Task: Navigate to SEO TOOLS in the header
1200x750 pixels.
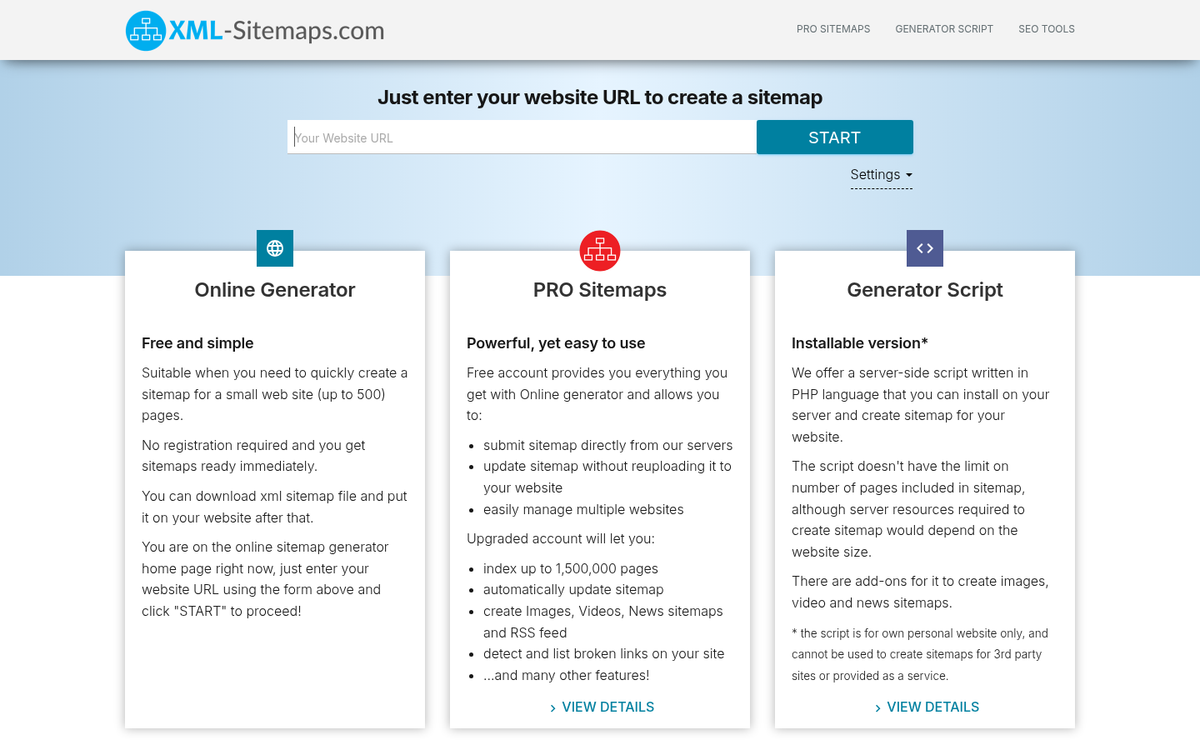Action: [x=1046, y=29]
